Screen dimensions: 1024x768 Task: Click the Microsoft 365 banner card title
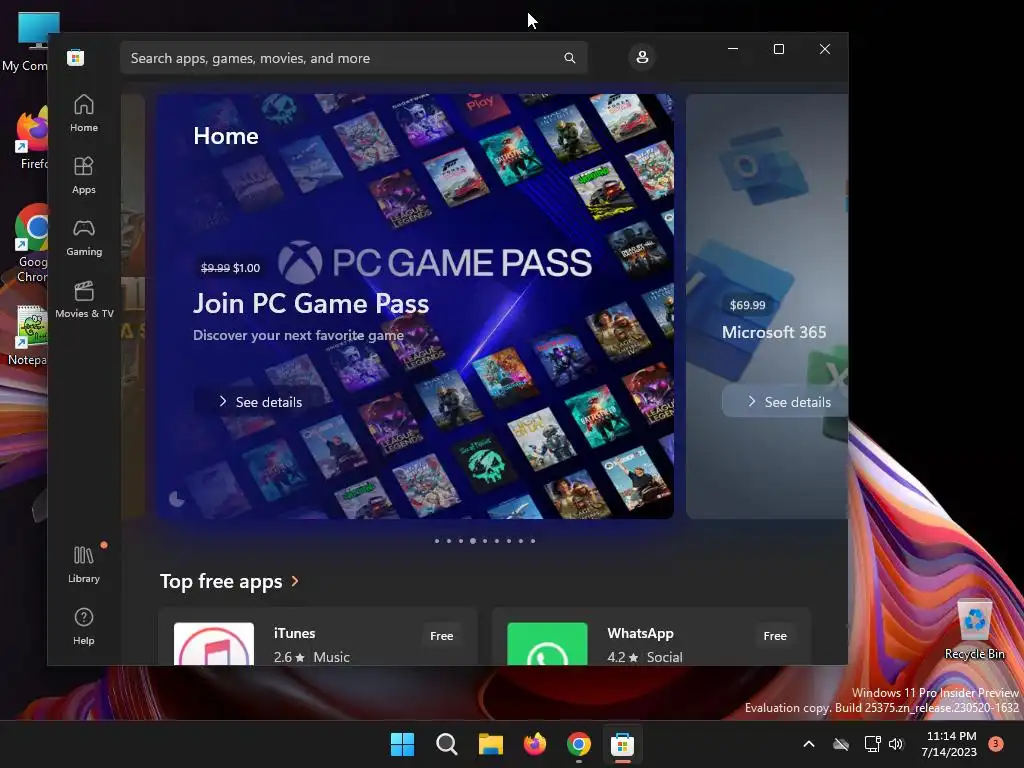pyautogui.click(x=774, y=332)
